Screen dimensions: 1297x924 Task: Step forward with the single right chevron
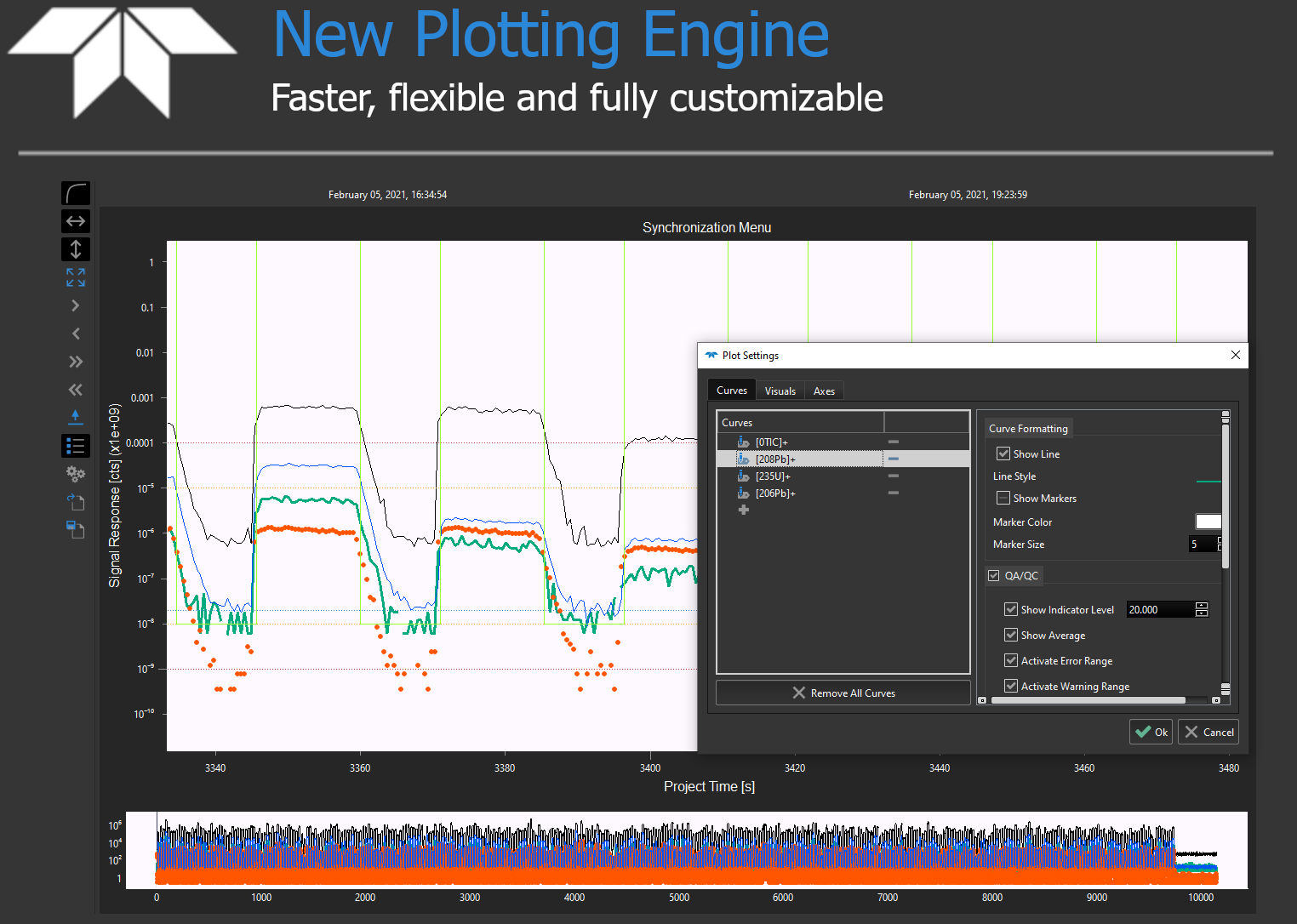click(x=76, y=305)
